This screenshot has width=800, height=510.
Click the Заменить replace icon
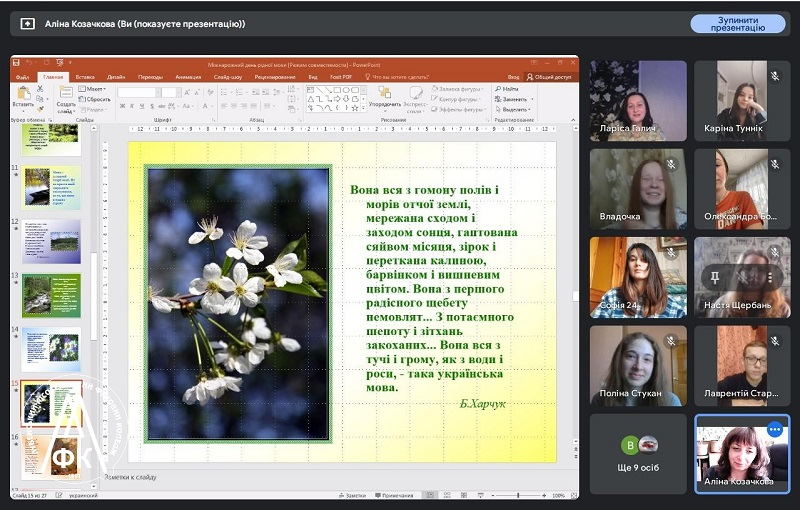tap(498, 99)
